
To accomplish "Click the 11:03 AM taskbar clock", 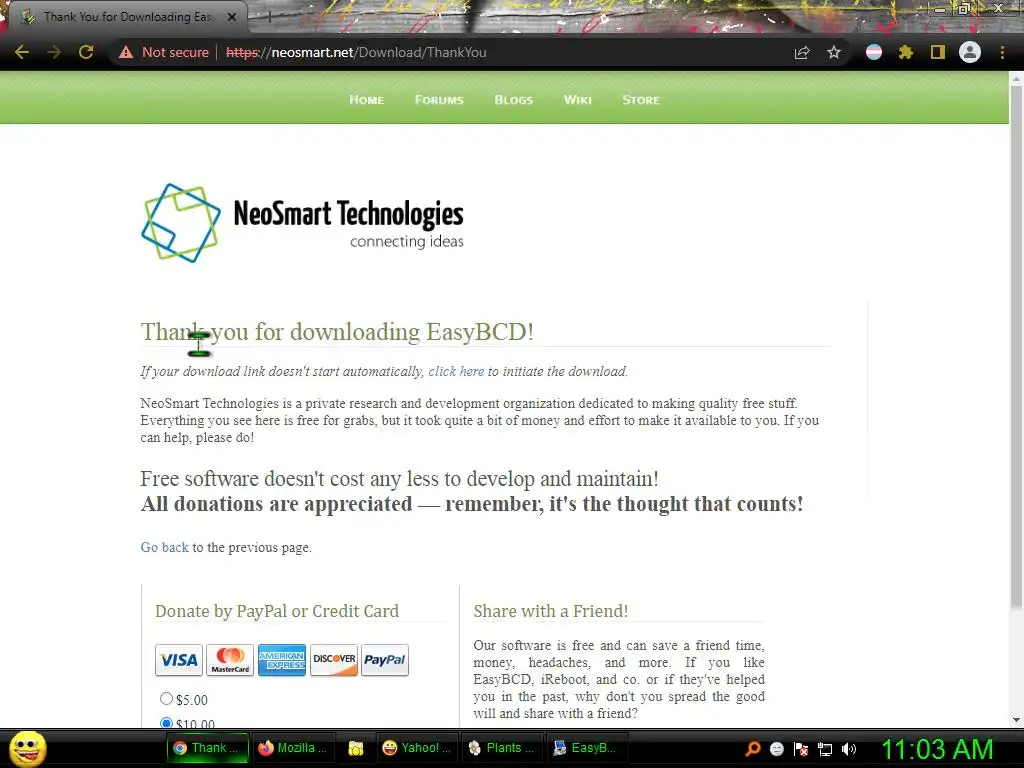I will [x=937, y=749].
